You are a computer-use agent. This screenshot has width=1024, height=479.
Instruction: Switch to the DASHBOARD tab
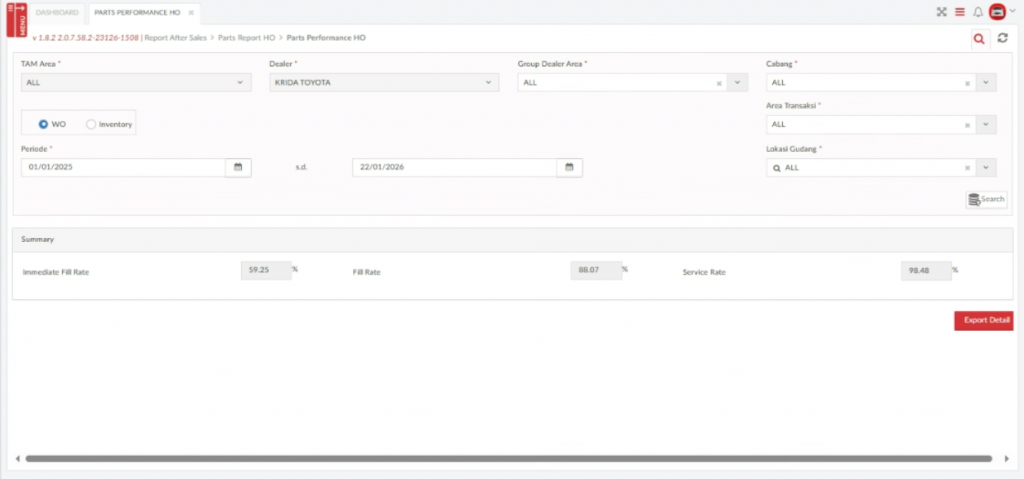click(57, 13)
